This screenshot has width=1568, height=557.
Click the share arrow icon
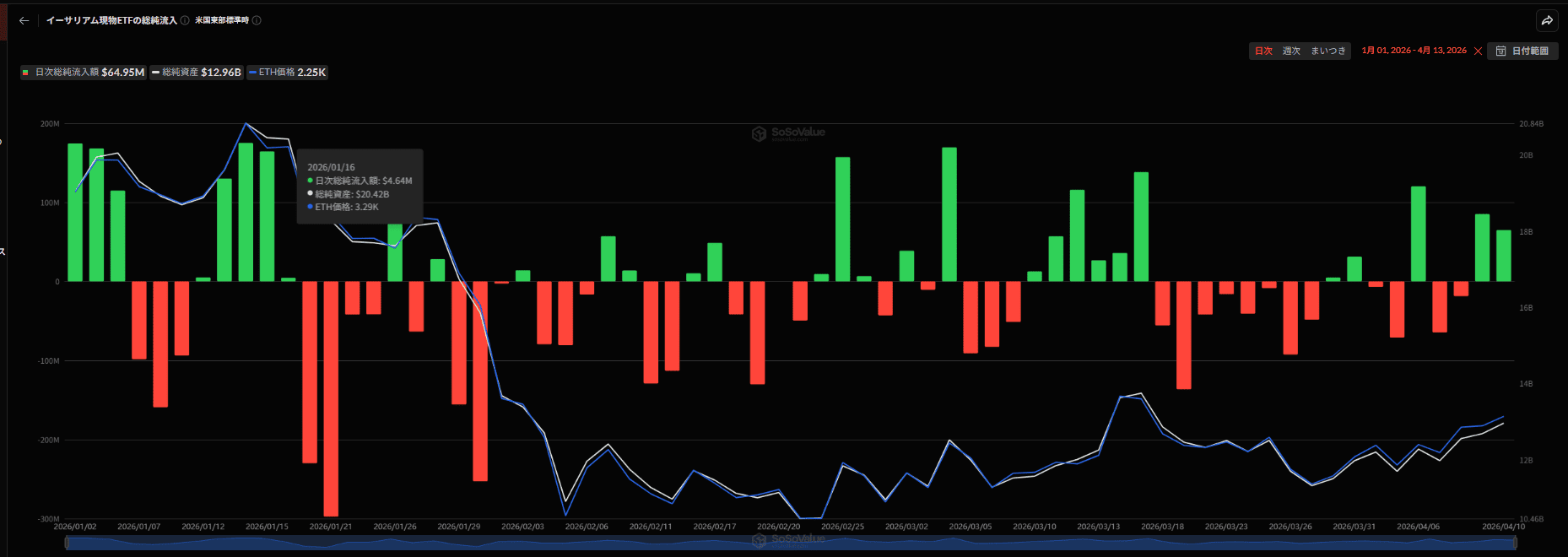click(1547, 21)
